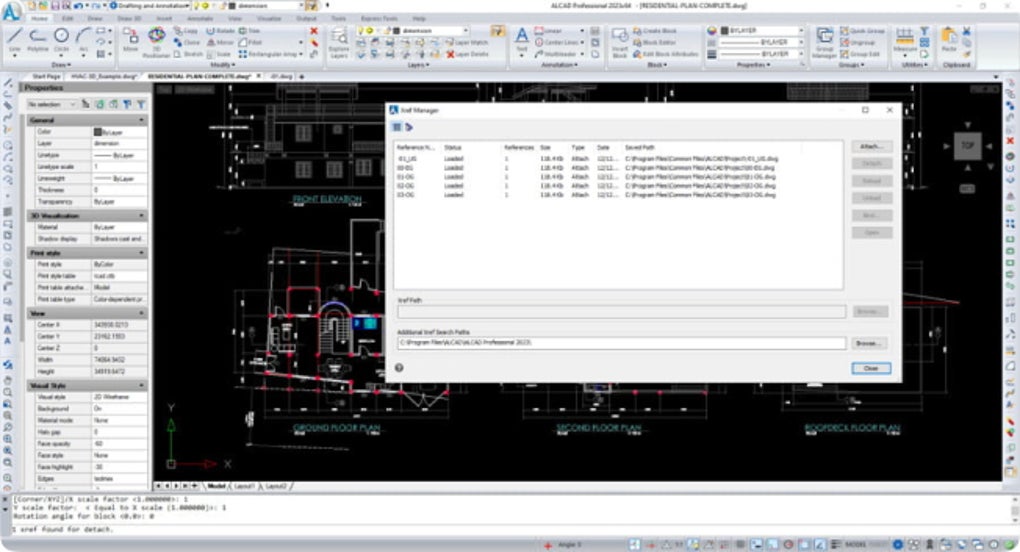Select the Text annotation tool
Viewport: 1020px width, 552px height.
522,40
